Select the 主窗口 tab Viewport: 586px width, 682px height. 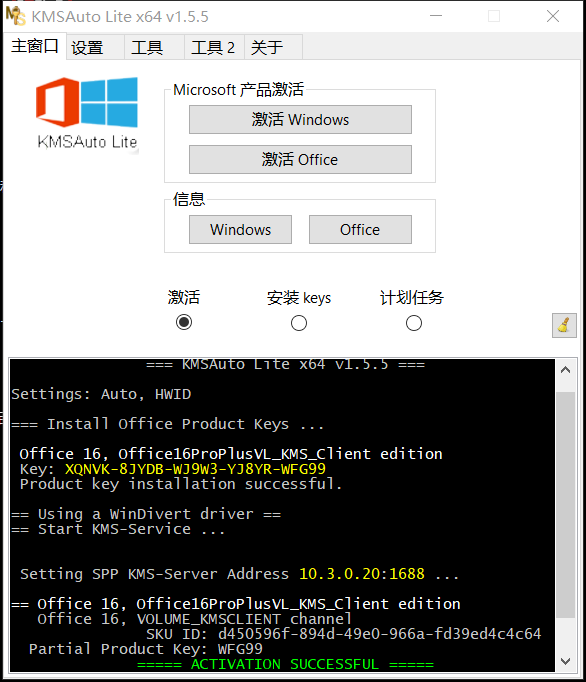point(35,46)
